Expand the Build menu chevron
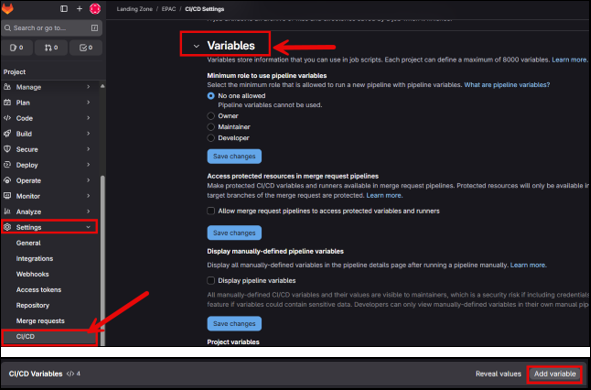Viewport: 591px width, 390px height. tap(88, 133)
